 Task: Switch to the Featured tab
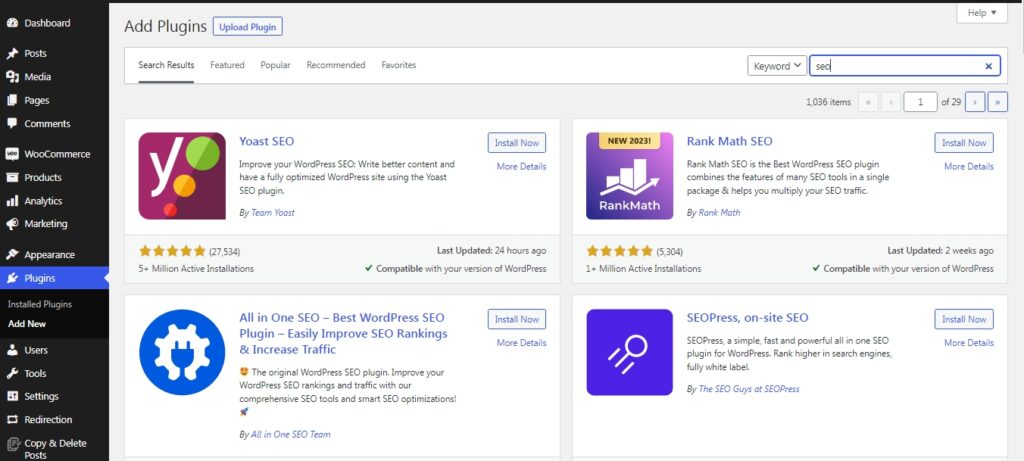227,65
